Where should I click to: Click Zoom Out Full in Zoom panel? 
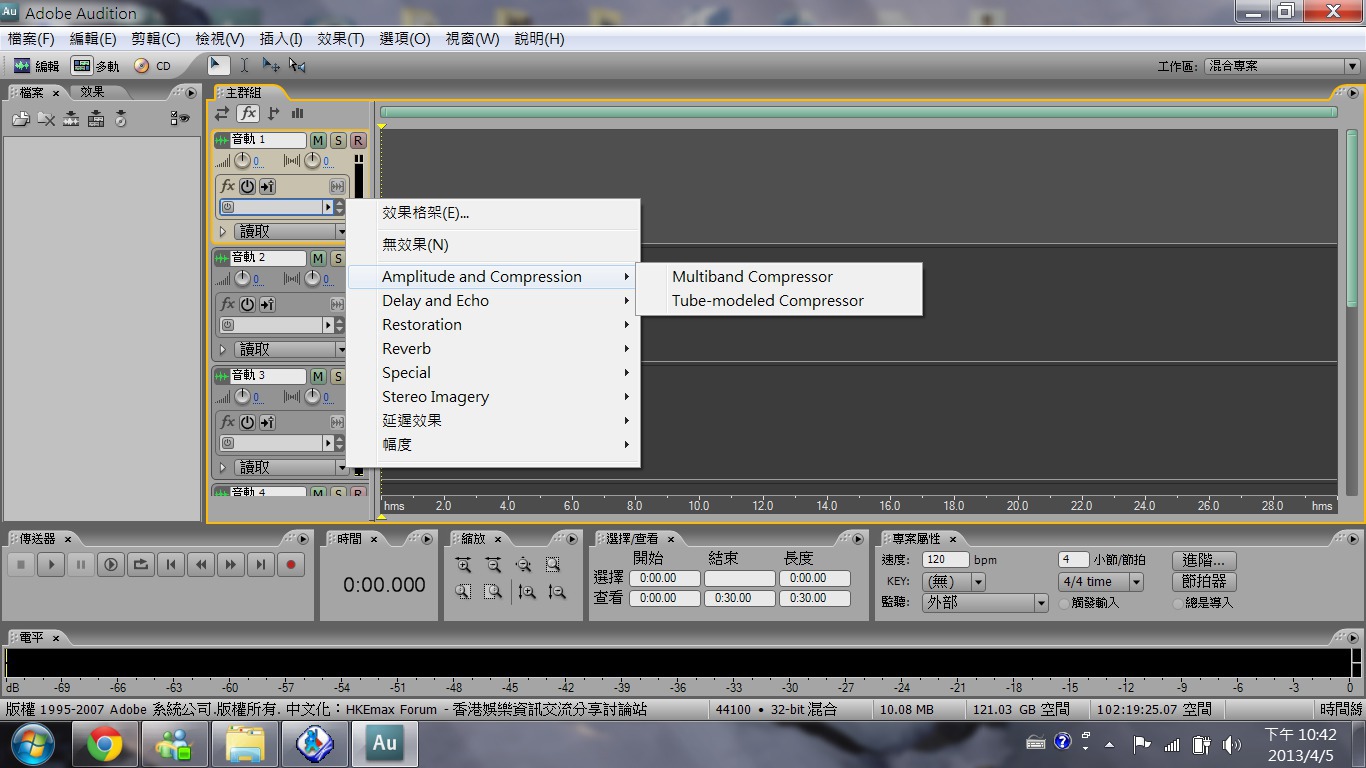click(x=523, y=565)
